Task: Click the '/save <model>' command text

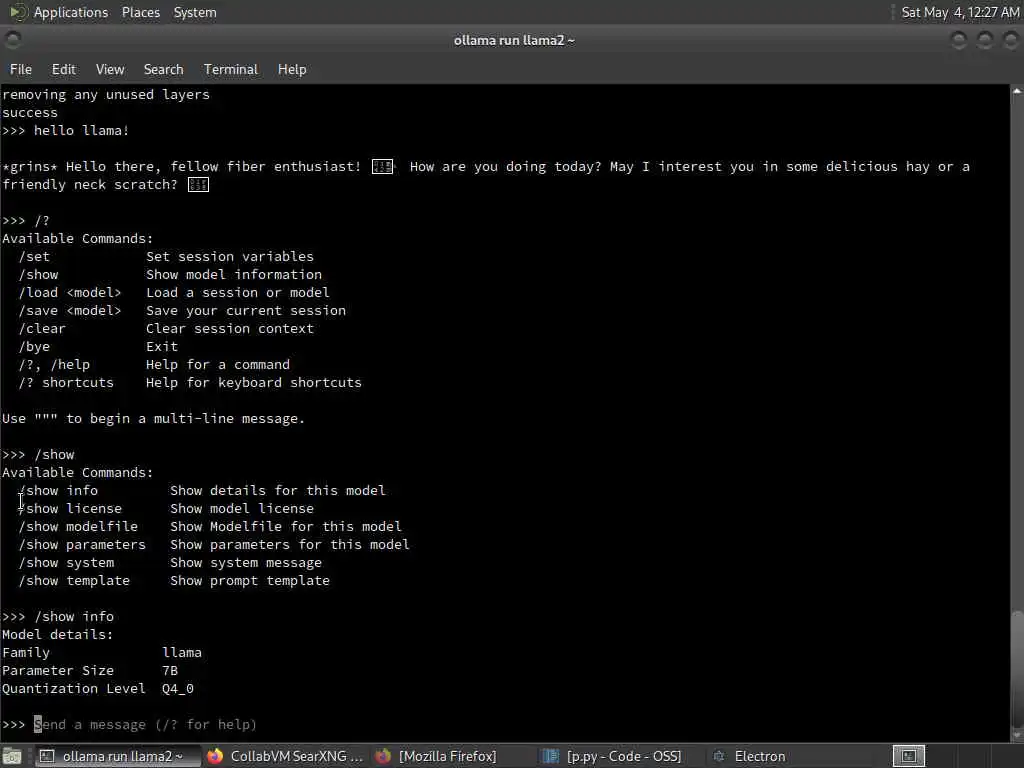Action: [x=70, y=311]
